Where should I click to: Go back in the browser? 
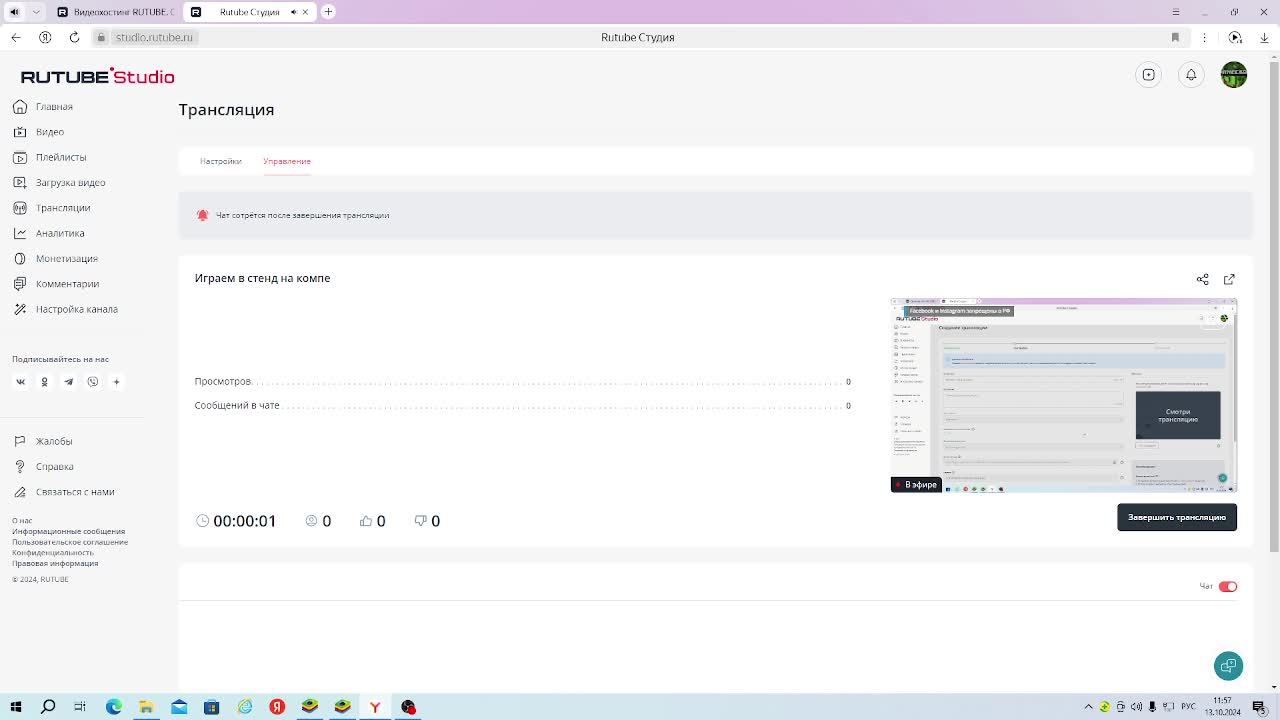click(16, 37)
